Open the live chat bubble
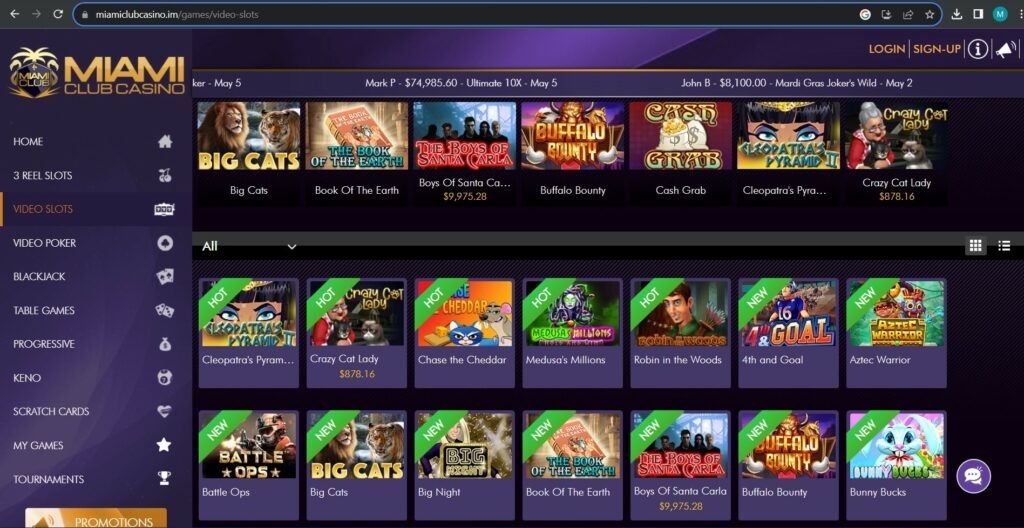 (973, 476)
